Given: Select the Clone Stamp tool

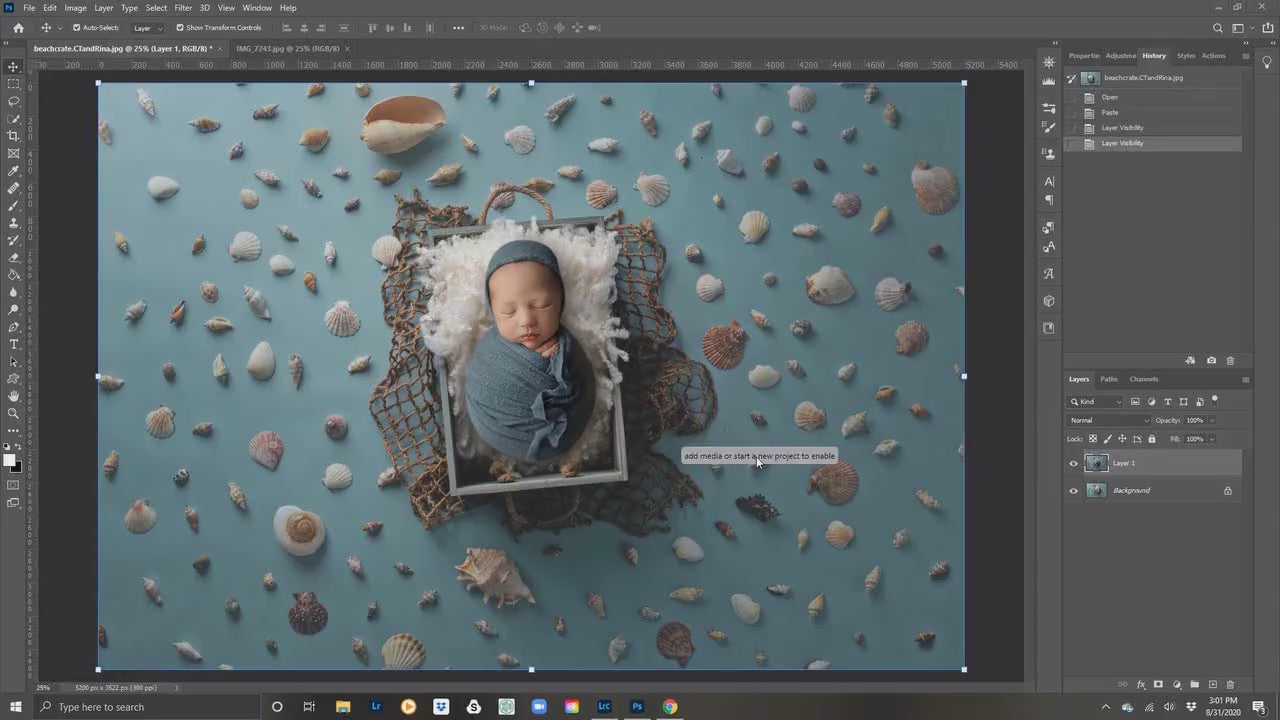Looking at the screenshot, I should (13, 224).
